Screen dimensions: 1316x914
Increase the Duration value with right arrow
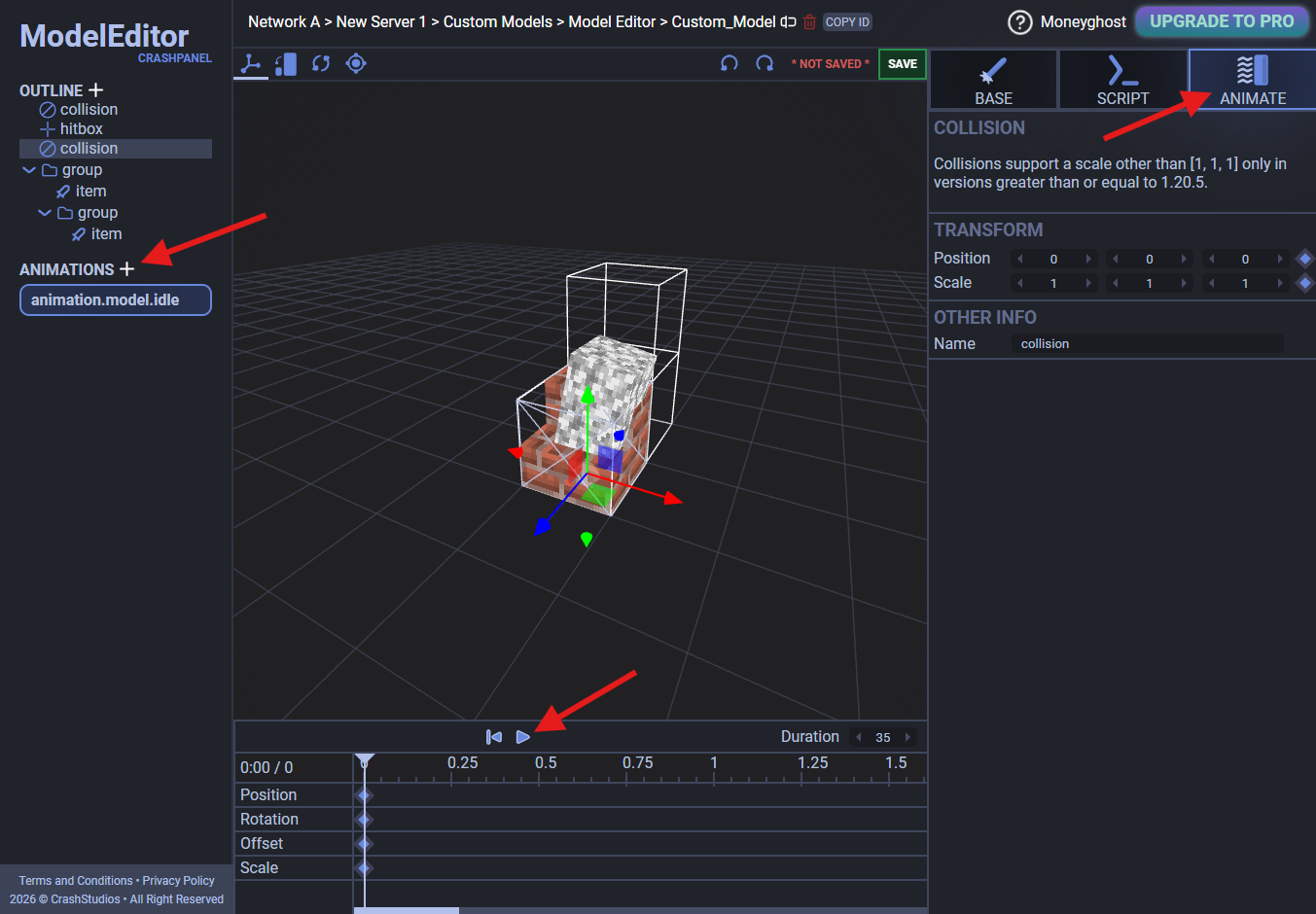click(x=907, y=737)
